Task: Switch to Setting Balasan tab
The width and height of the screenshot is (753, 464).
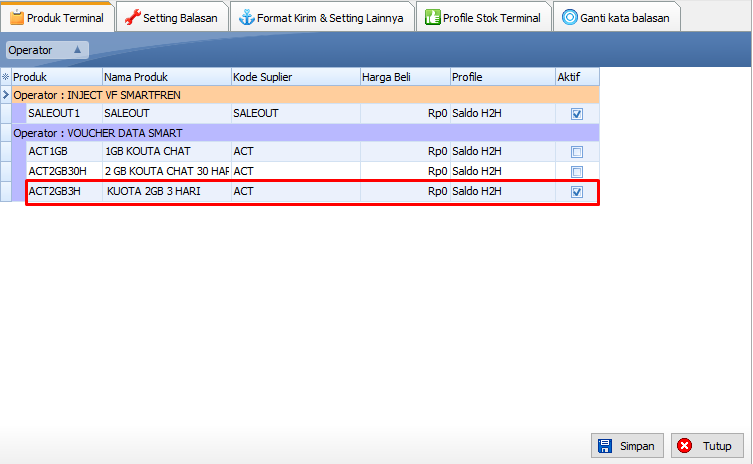Action: pyautogui.click(x=171, y=18)
